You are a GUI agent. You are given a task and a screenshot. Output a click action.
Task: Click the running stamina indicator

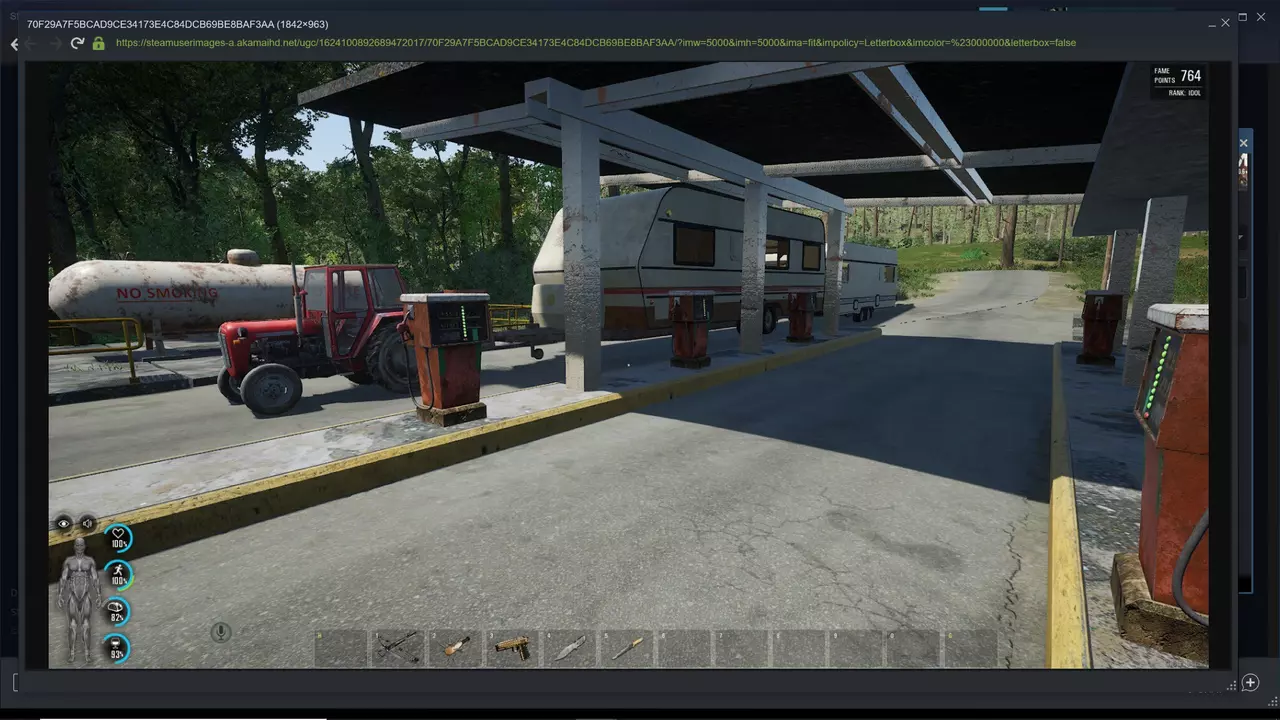point(118,576)
